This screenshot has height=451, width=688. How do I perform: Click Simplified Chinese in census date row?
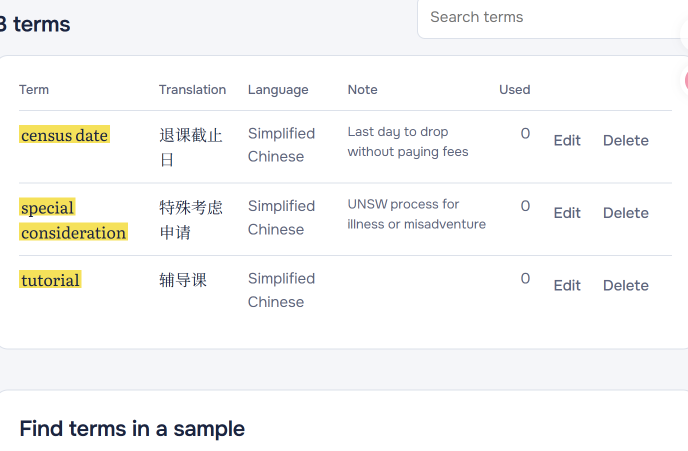coord(281,145)
